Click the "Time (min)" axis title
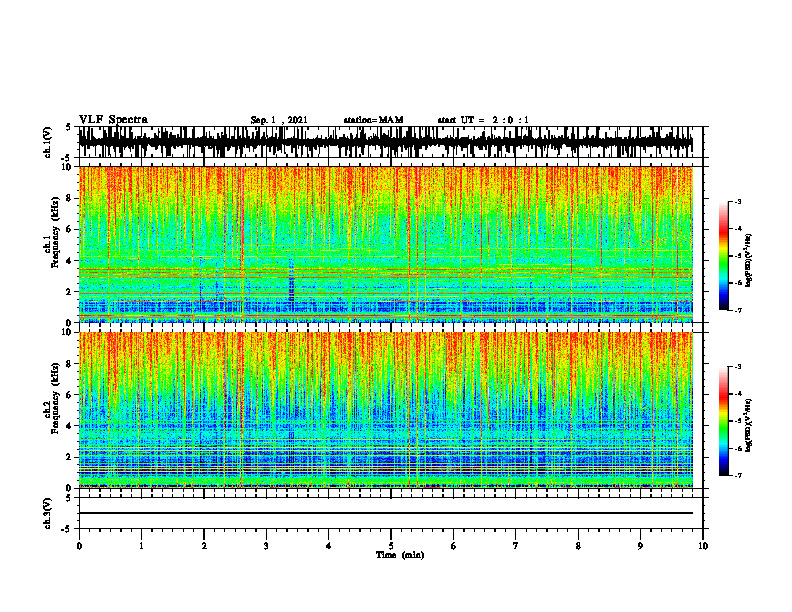The image size is (792, 612). (400, 555)
